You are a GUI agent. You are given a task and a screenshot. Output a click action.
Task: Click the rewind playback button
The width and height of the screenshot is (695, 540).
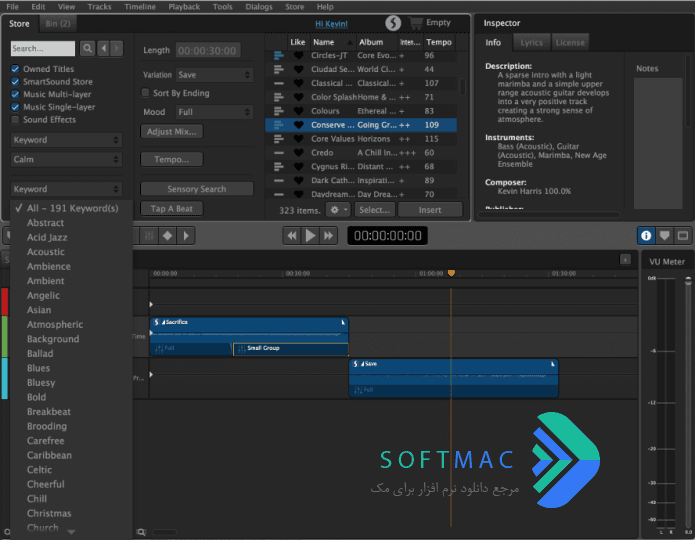(292, 235)
